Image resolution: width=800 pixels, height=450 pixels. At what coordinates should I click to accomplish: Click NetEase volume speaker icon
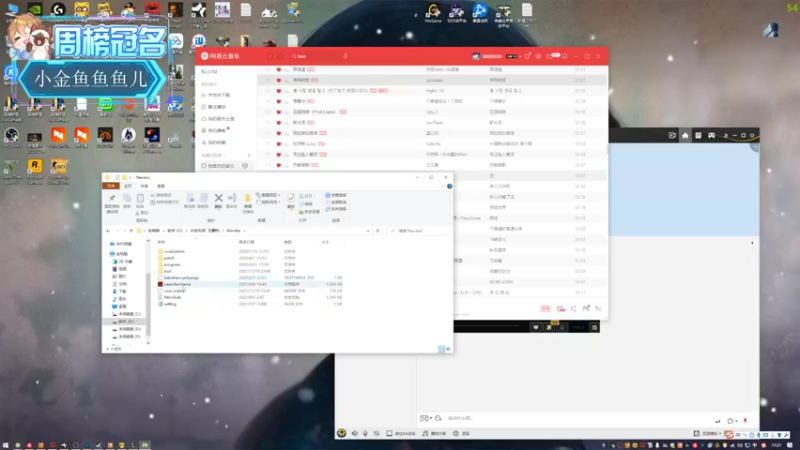573,309
